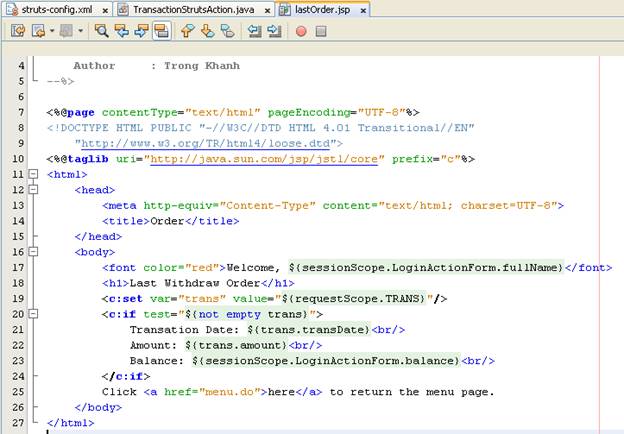Image resolution: width=624 pixels, height=434 pixels.
Task: Click Find Next Occurrence icon
Action: 141,31
